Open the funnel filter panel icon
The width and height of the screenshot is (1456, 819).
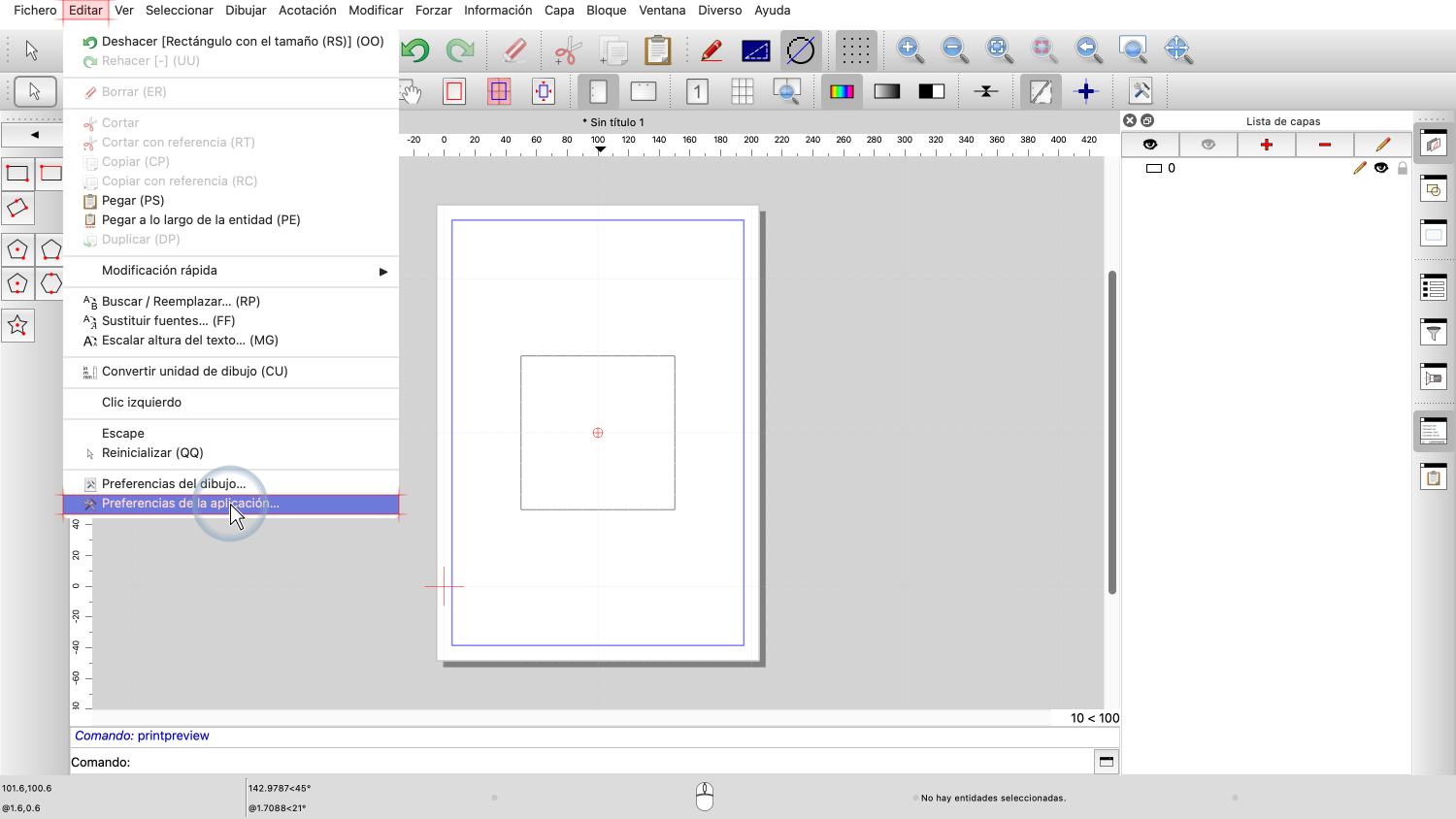(1434, 333)
